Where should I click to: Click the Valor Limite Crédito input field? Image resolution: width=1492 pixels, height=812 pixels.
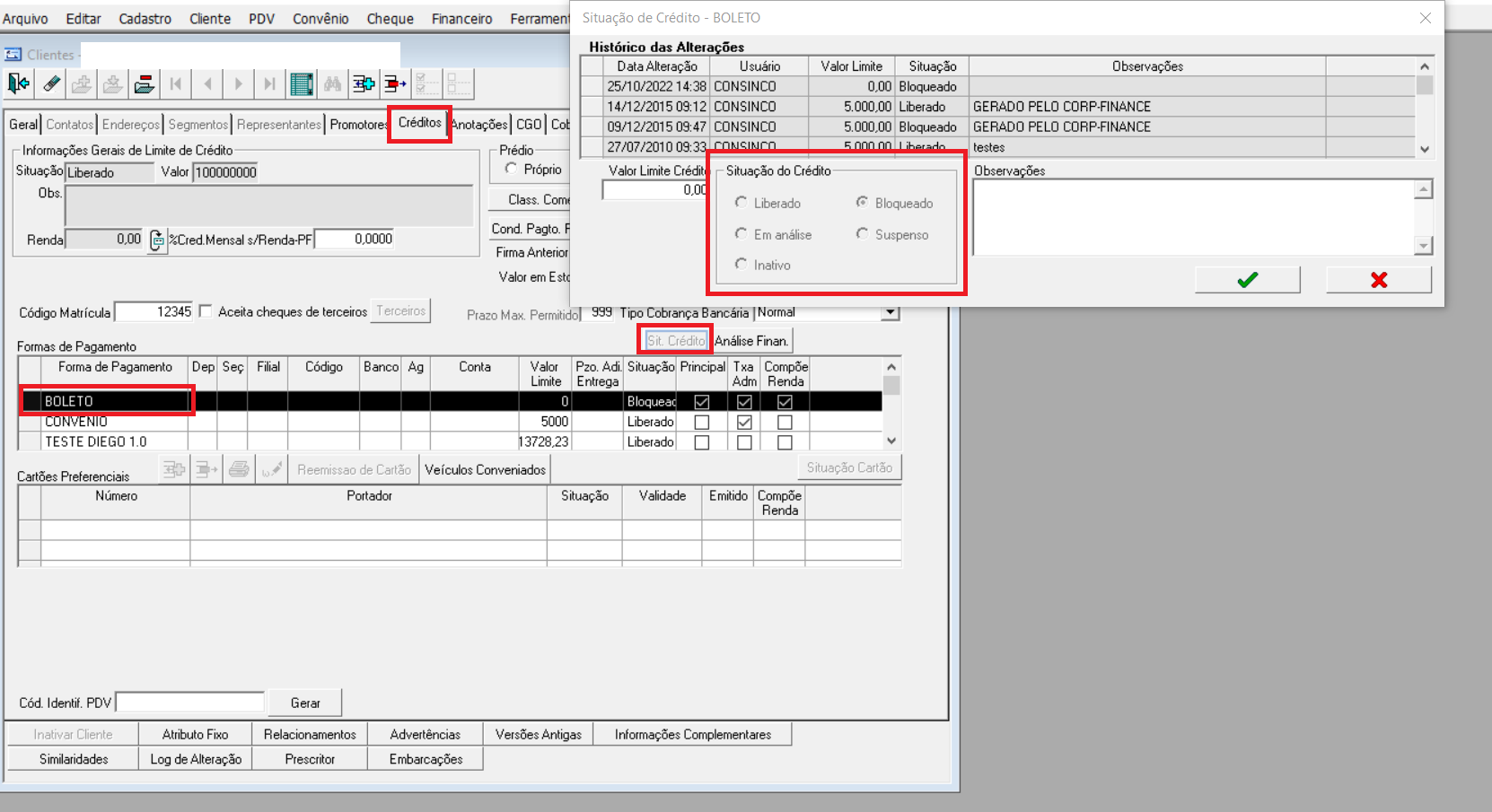(655, 190)
